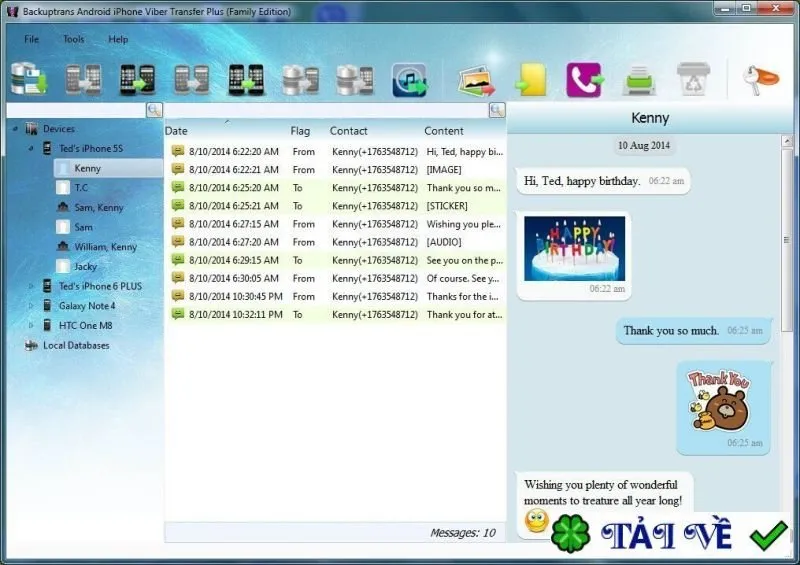This screenshot has height=565, width=800.
Task: Expand Ted's iPhone 6 PLUS node
Action: point(31,286)
